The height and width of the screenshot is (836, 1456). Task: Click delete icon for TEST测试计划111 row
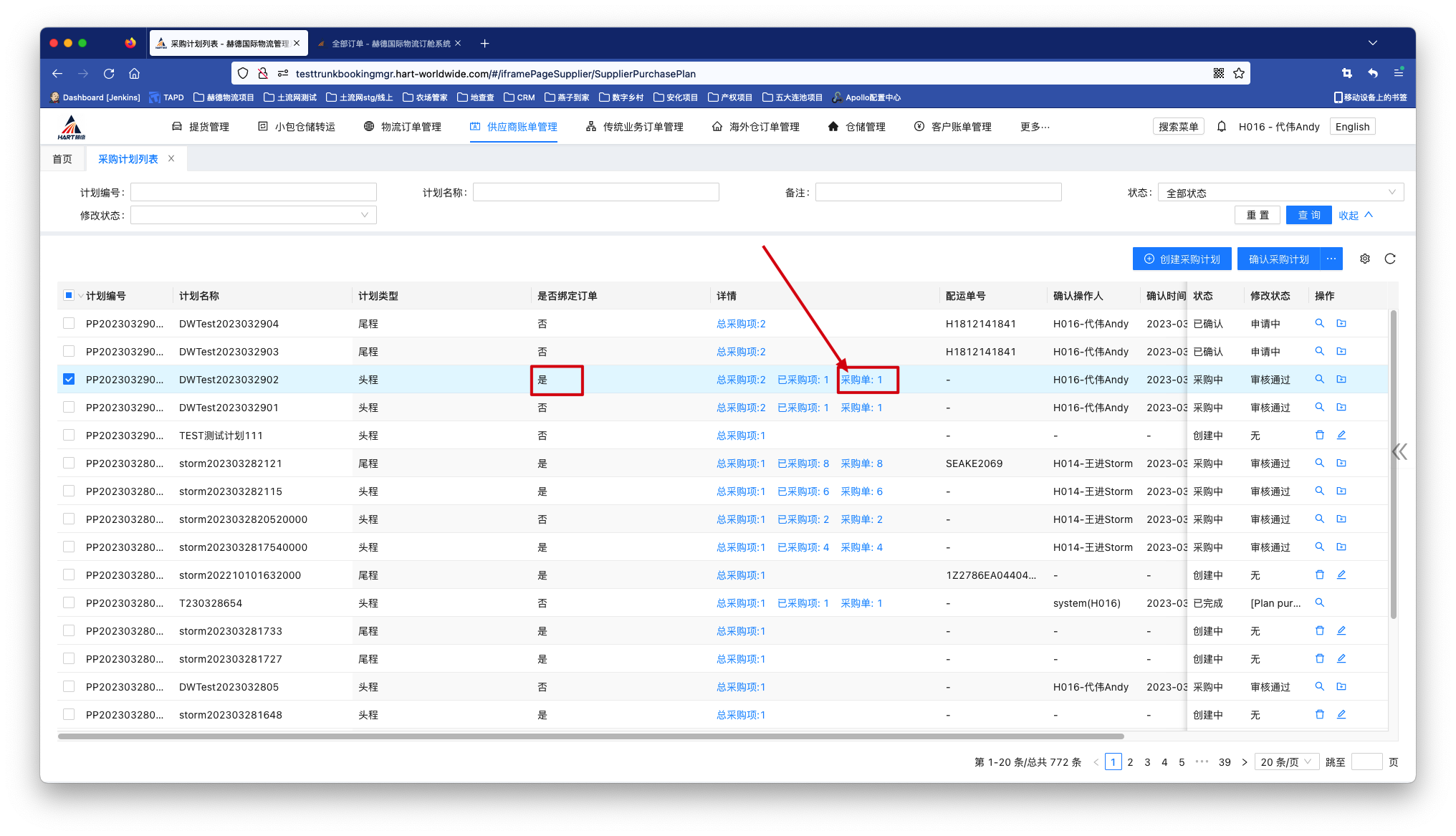[x=1319, y=435]
